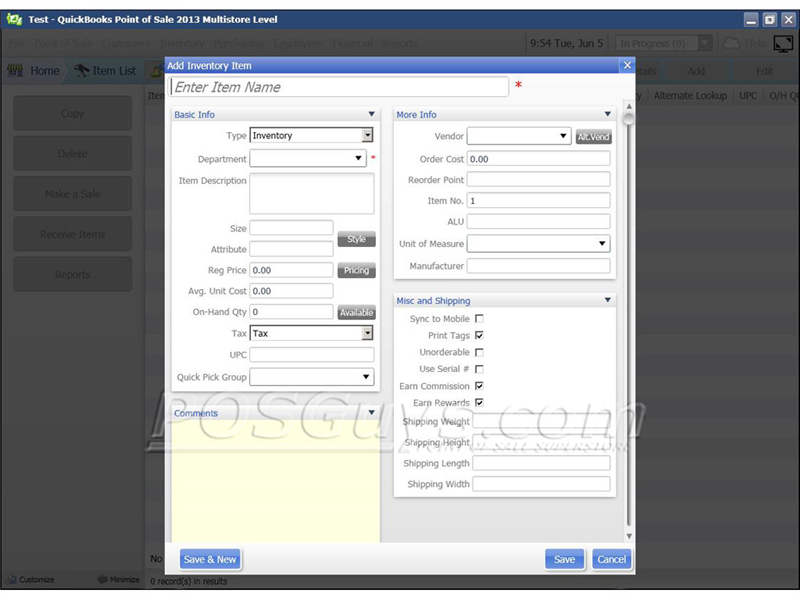This screenshot has width=800, height=600.
Task: Toggle the Unorderable checkbox
Action: [479, 352]
